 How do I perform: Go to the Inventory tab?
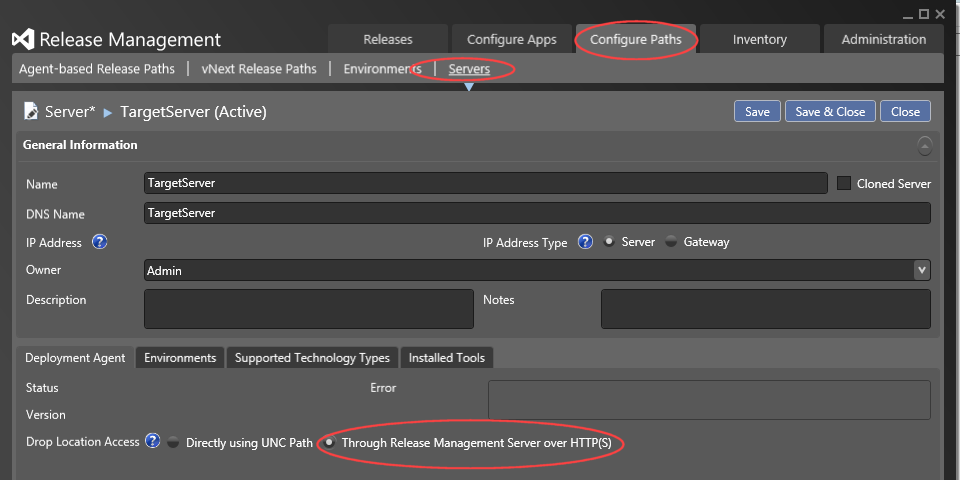click(760, 39)
